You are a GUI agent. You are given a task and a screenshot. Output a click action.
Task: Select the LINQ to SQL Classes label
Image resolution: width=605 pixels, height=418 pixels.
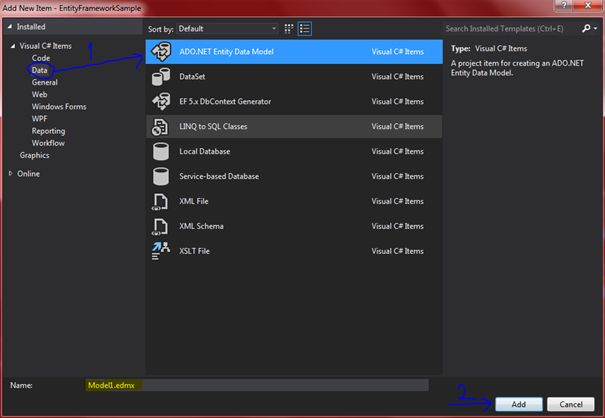click(213, 126)
